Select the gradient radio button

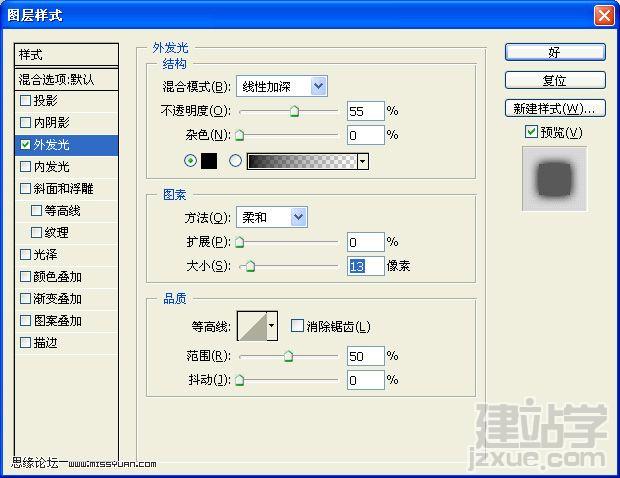(235, 161)
